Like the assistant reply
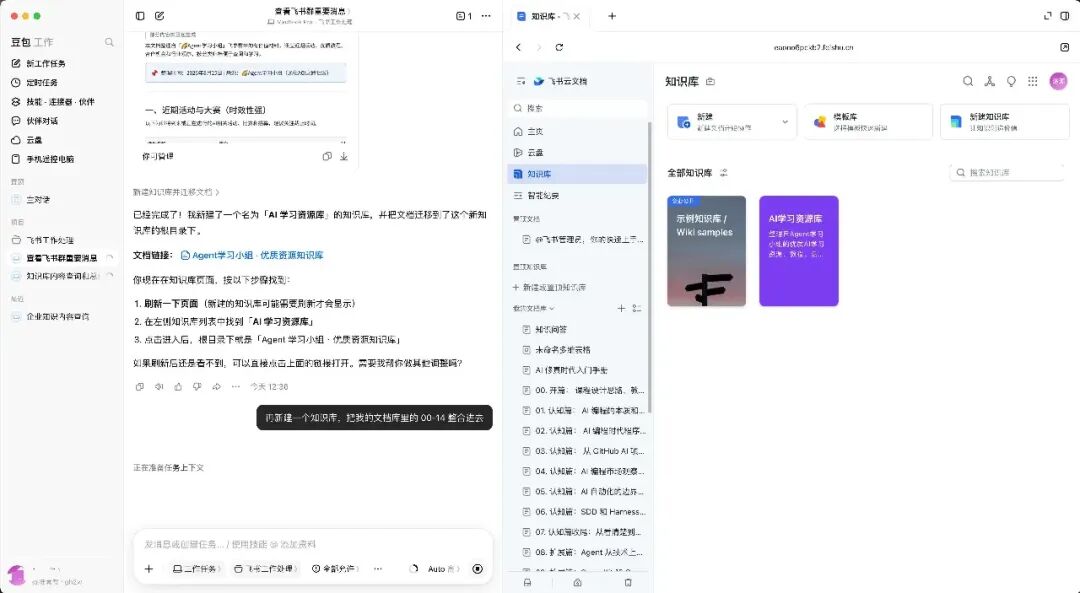The height and width of the screenshot is (593, 1080). click(x=178, y=387)
